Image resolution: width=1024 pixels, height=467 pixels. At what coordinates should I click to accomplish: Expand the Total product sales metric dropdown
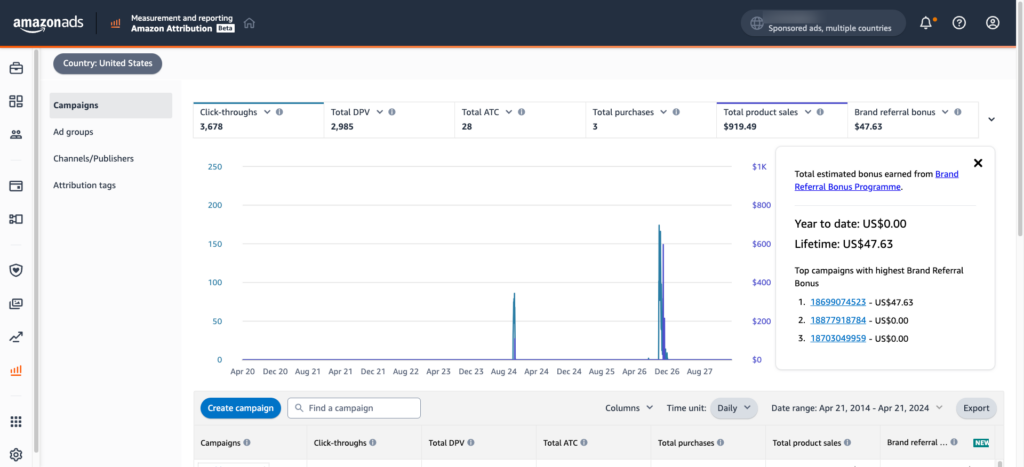pos(807,112)
